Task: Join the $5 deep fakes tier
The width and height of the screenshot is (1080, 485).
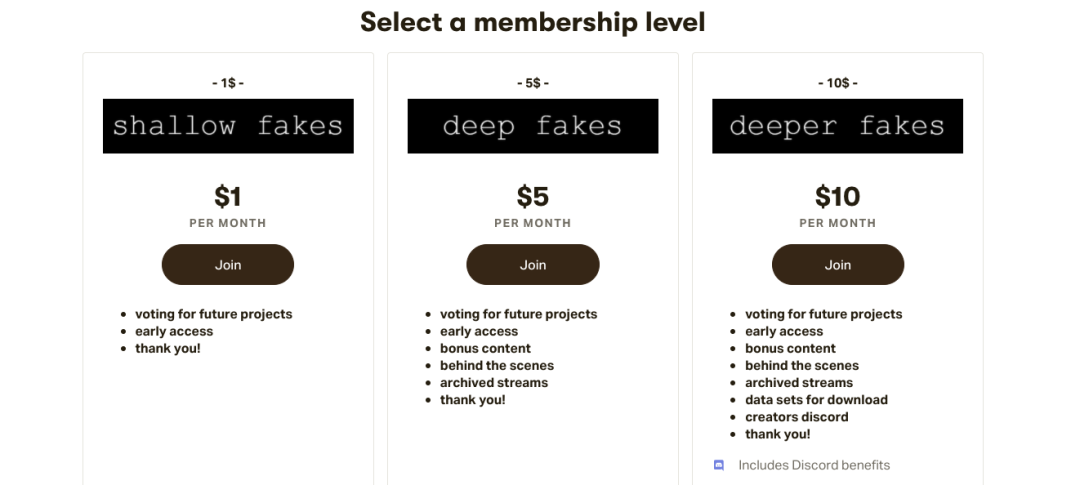Action: pos(533,265)
